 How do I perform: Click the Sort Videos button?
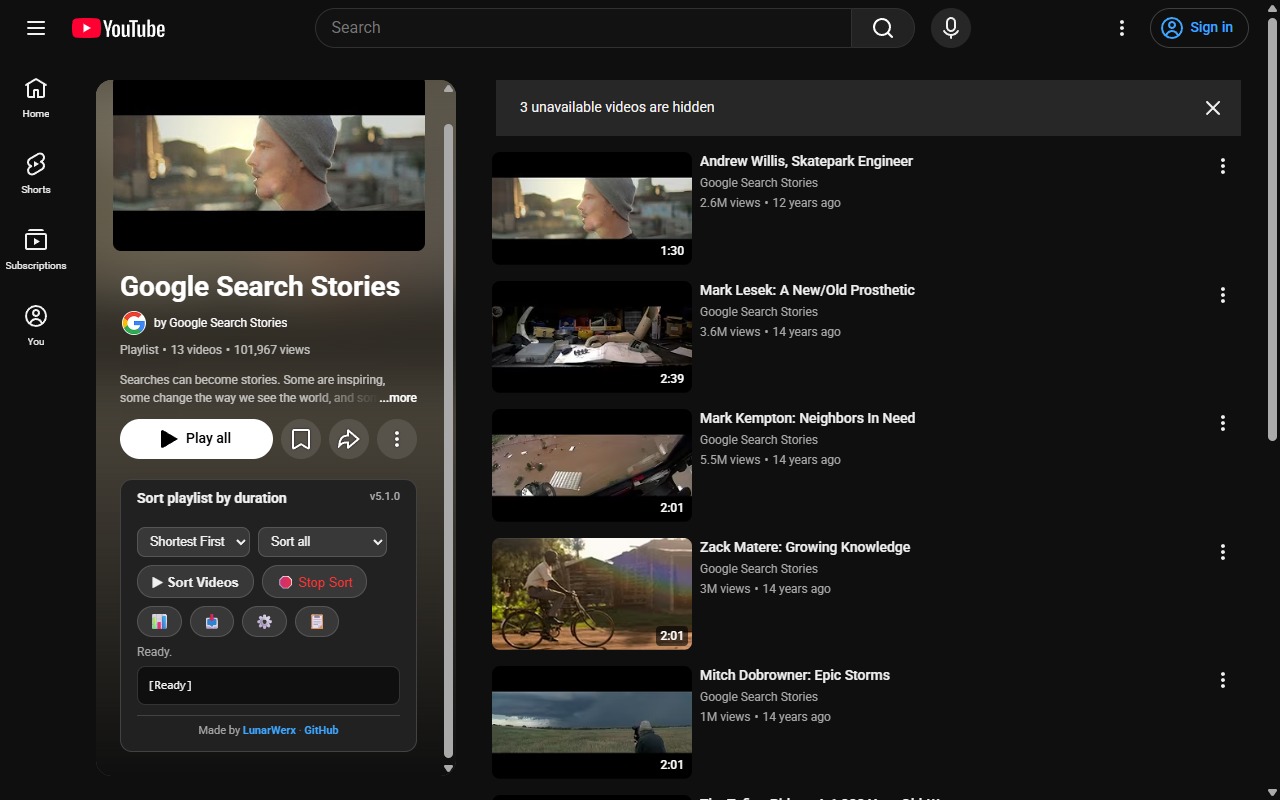tap(195, 582)
